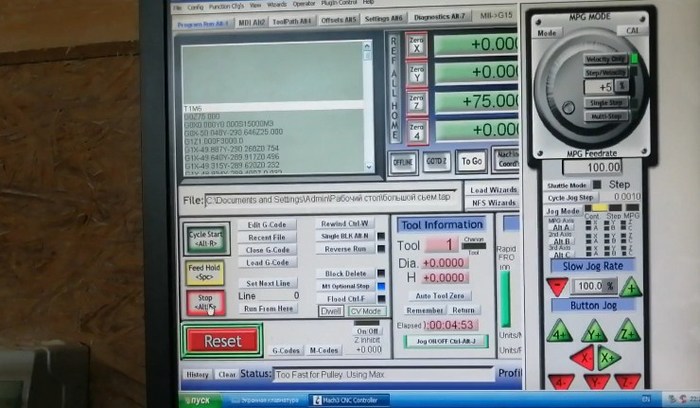Click Load G-Code button

tap(267, 262)
